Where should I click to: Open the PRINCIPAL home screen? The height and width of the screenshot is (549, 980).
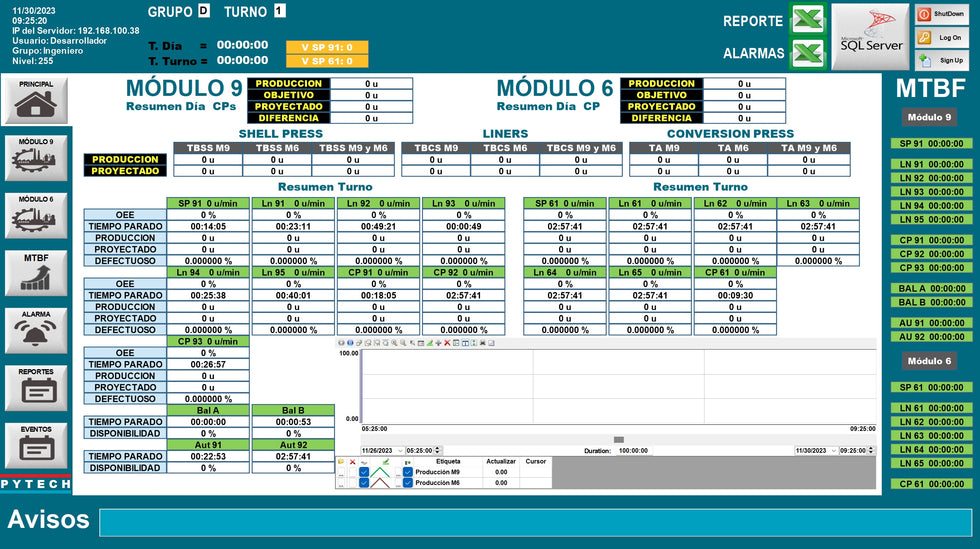(36, 99)
